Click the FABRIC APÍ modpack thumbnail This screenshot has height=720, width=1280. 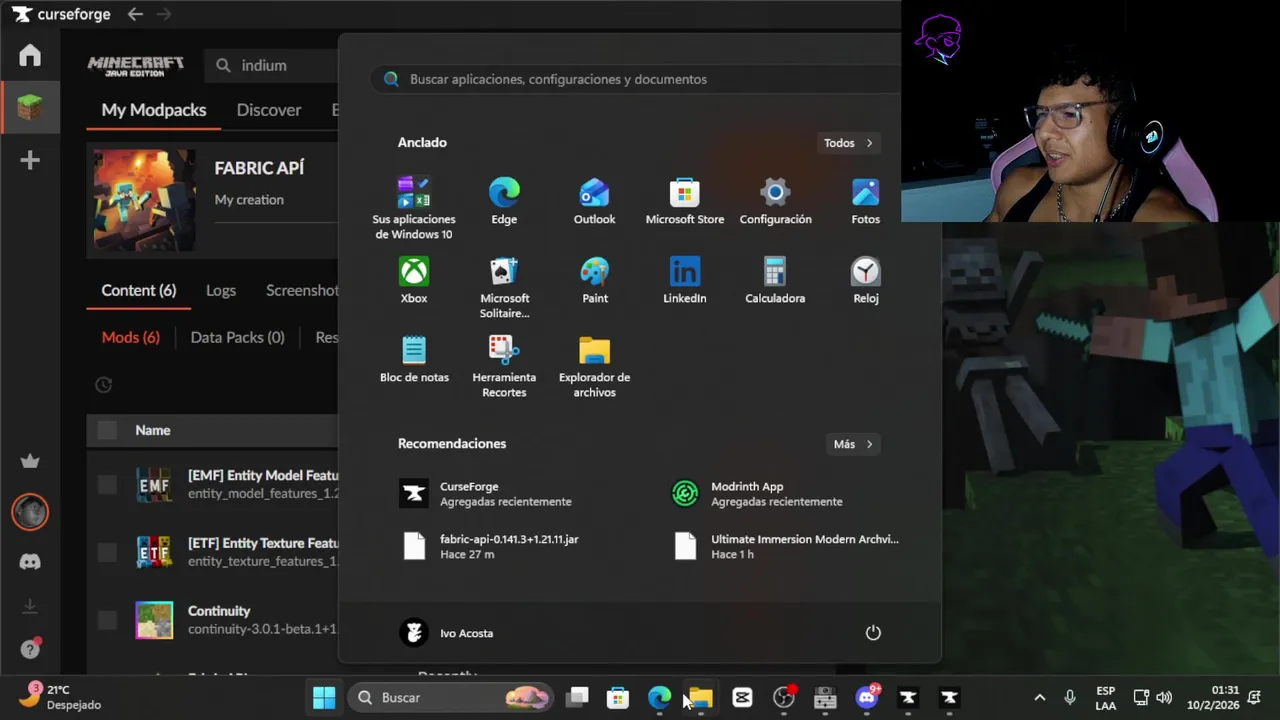click(145, 200)
